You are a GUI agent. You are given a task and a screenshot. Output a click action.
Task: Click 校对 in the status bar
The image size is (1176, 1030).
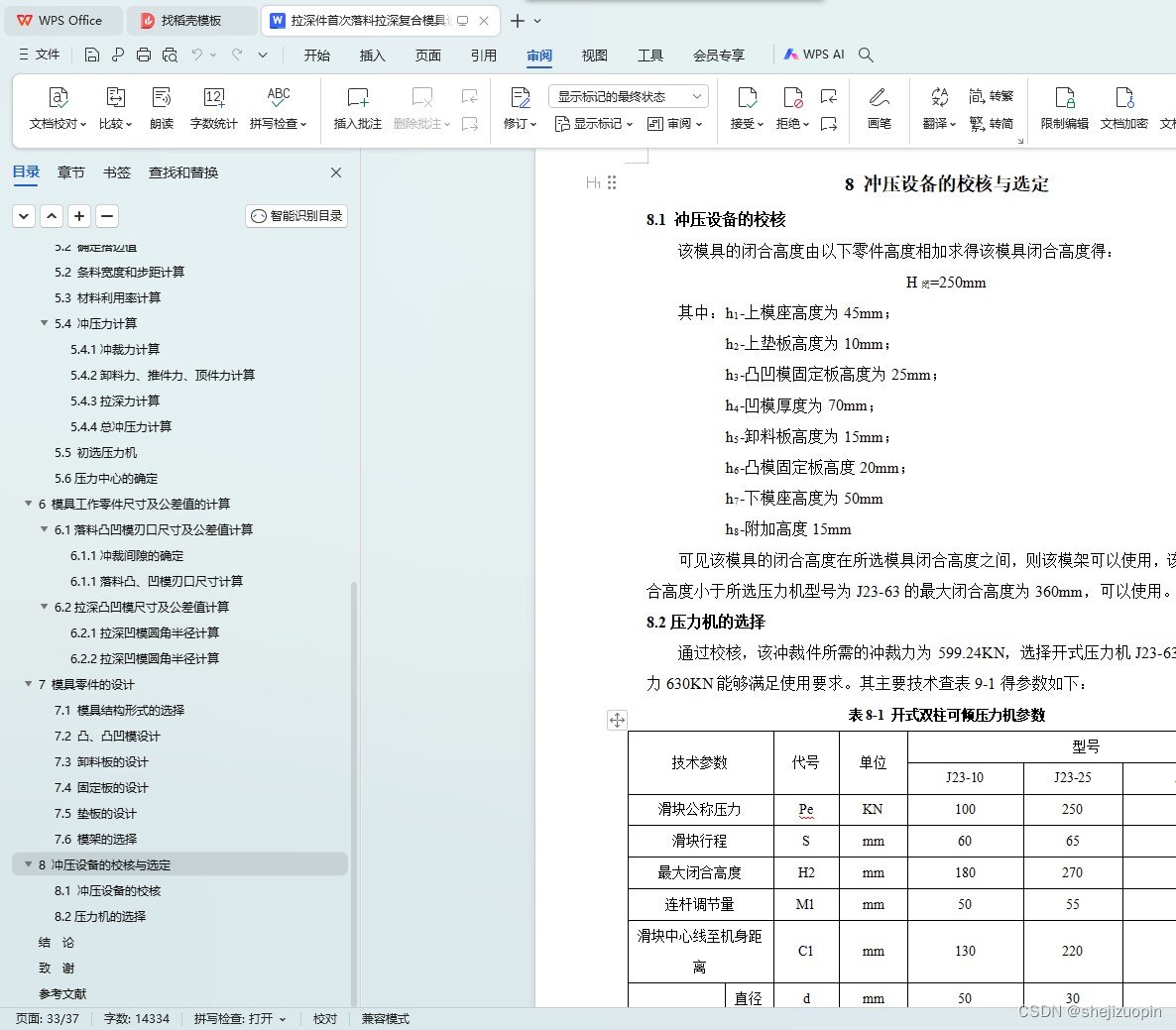pyautogui.click(x=325, y=1019)
